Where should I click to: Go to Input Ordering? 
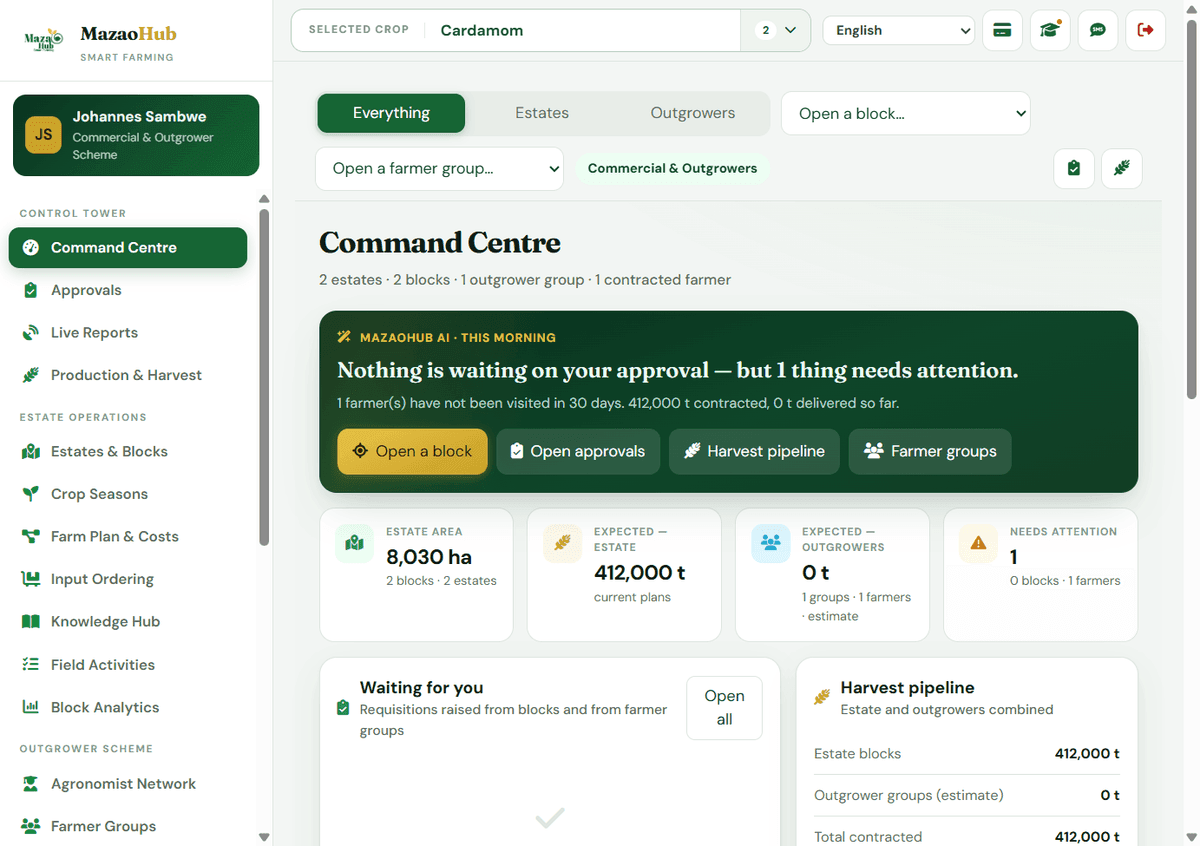[128, 579]
